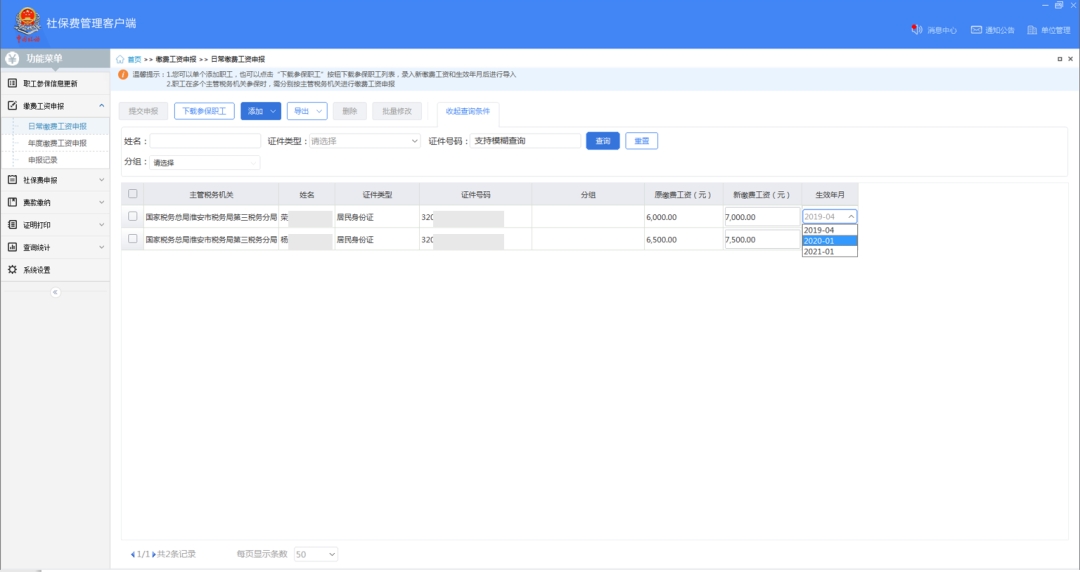Viewport: 1080px width, 572px height.
Task: Click the 姓名 input field
Action: [205, 141]
